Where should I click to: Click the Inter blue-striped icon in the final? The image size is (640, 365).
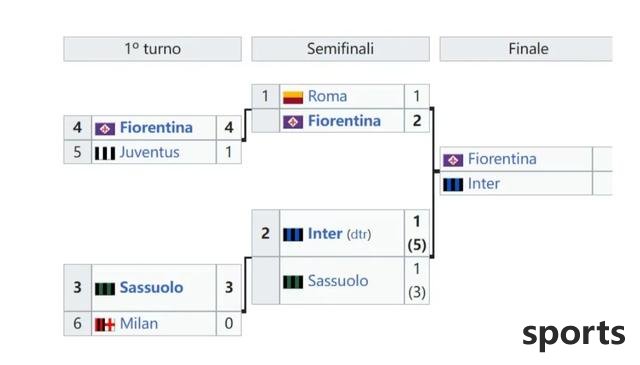click(x=453, y=185)
